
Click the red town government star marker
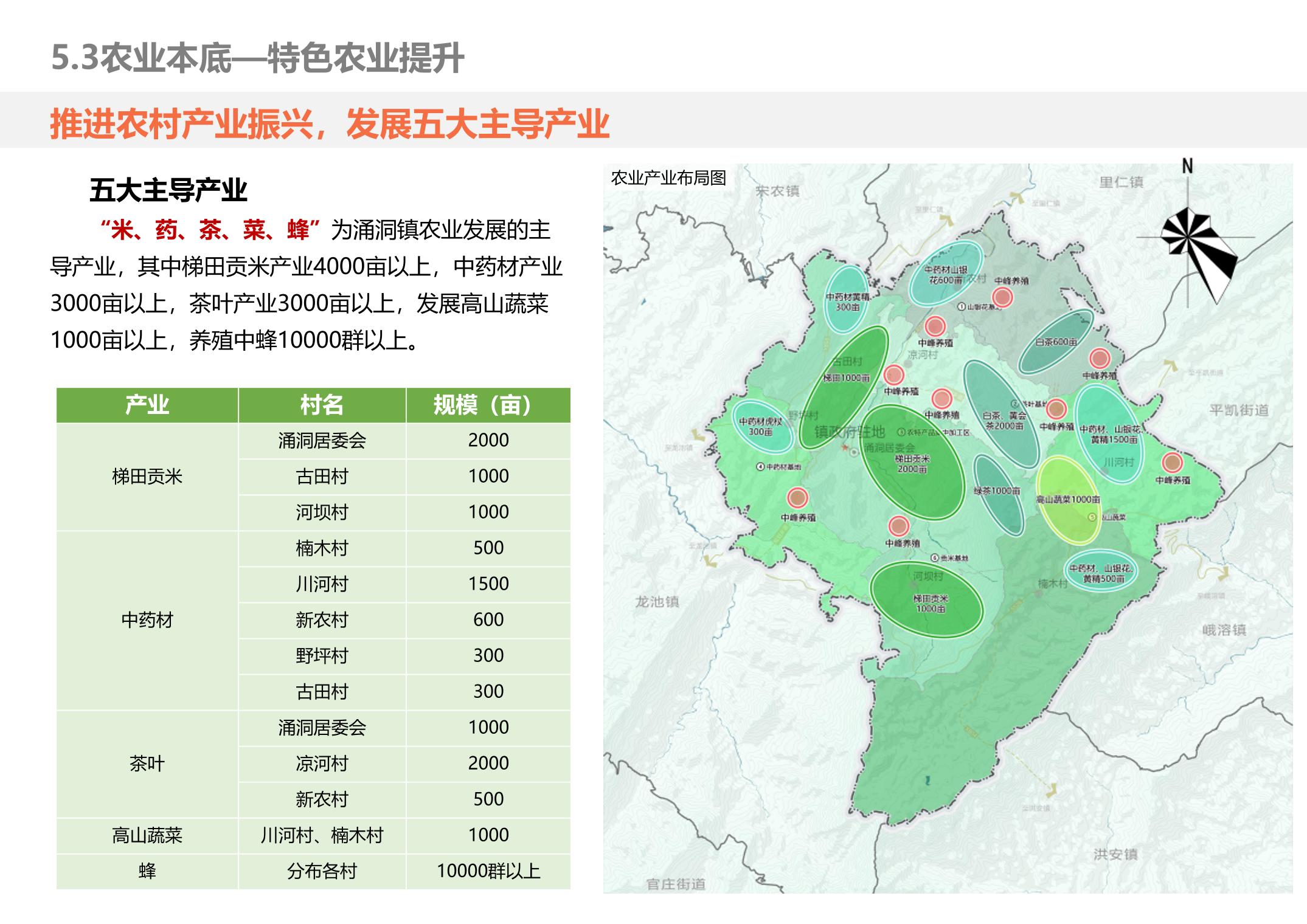pos(845,447)
